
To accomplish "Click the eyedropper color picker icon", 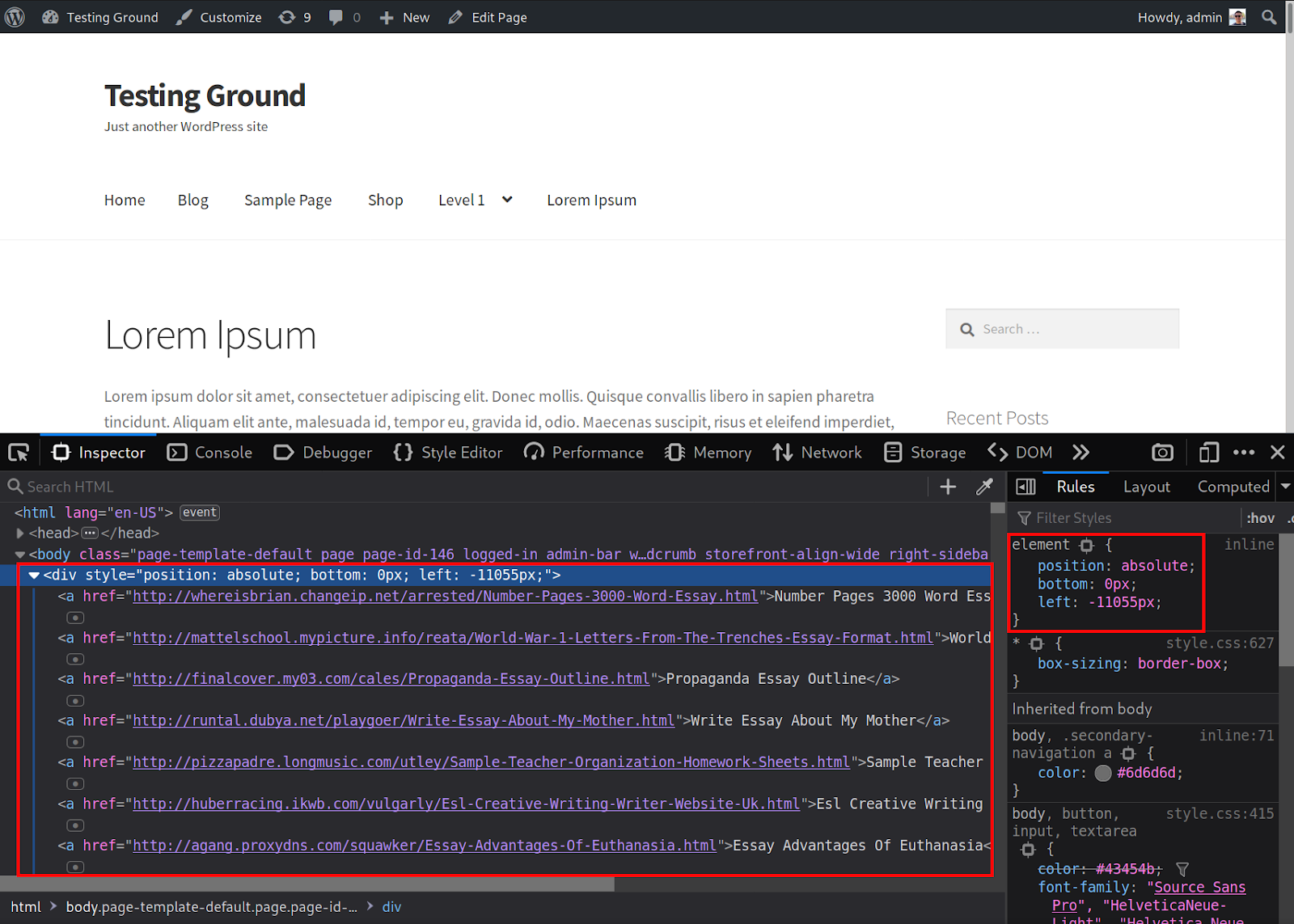I will (984, 487).
